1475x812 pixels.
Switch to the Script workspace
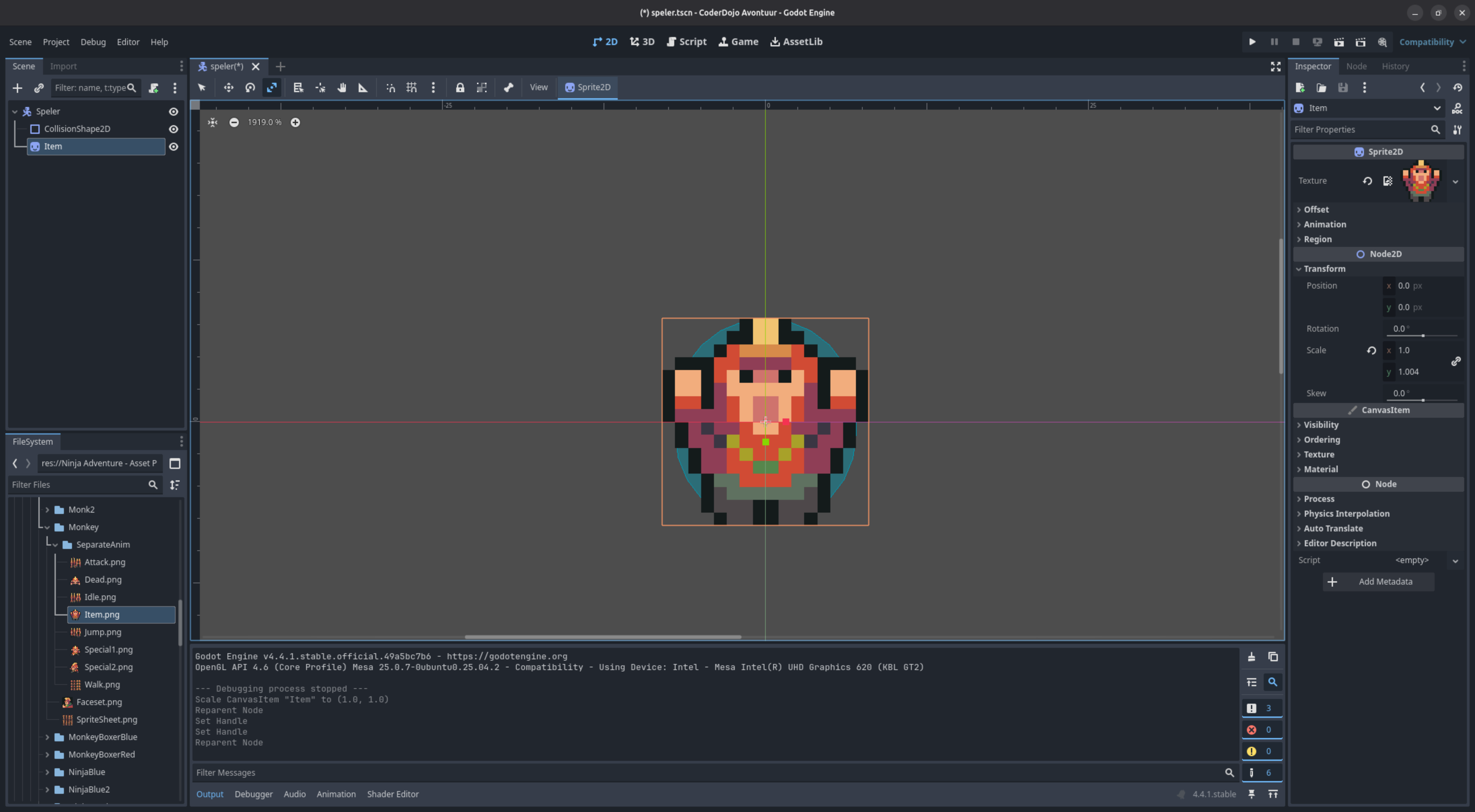click(687, 42)
